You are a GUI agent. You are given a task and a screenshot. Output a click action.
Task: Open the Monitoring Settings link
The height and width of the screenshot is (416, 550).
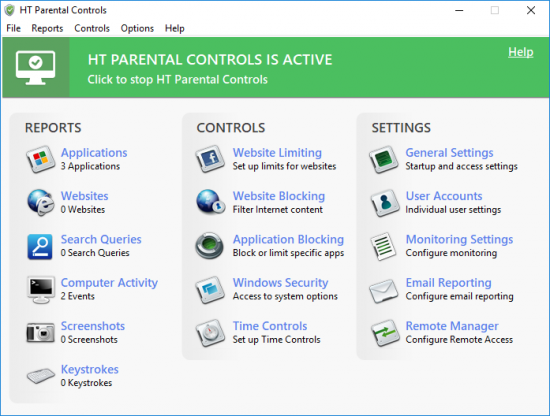click(459, 239)
